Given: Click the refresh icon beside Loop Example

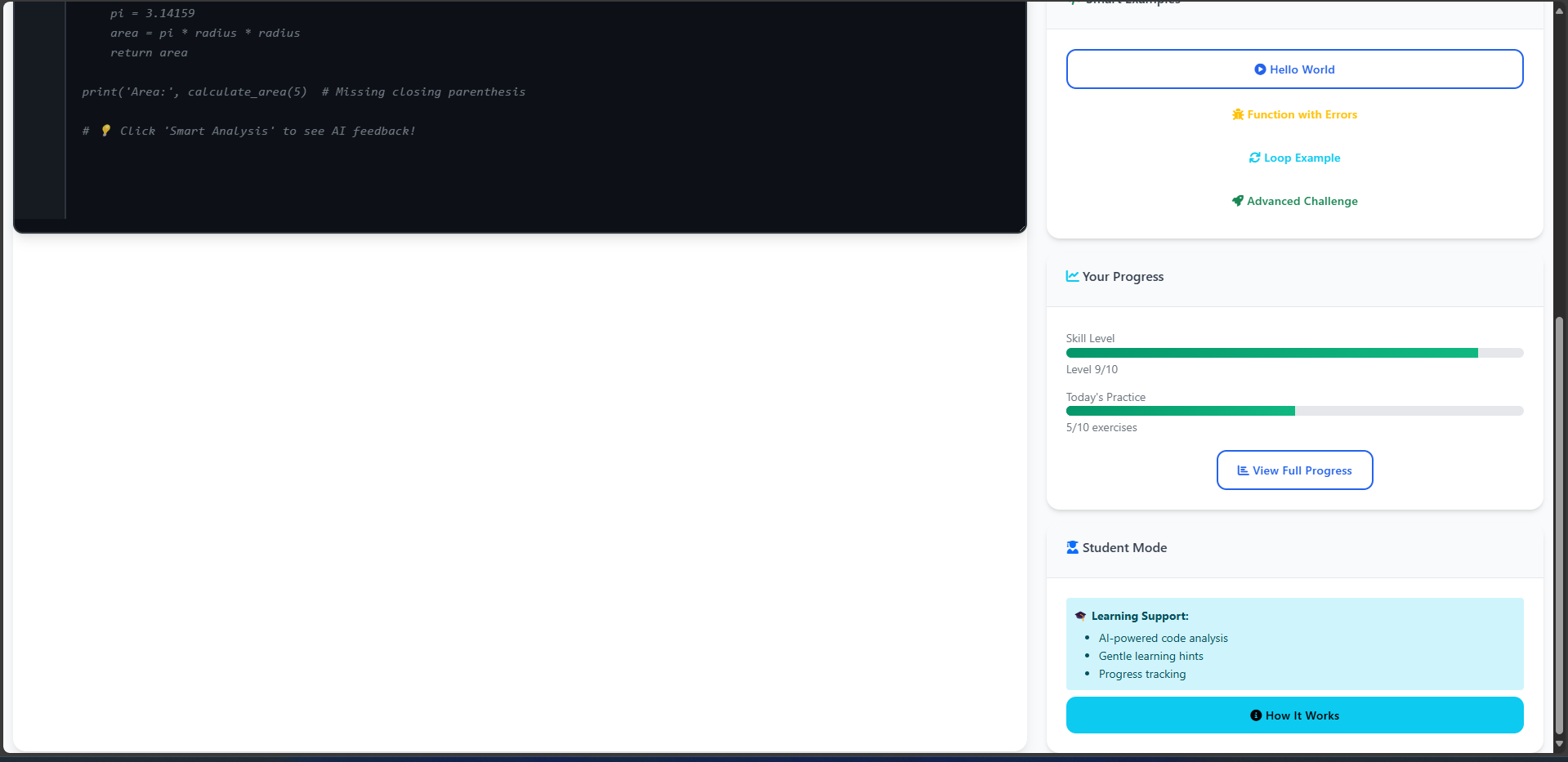Looking at the screenshot, I should (1254, 158).
